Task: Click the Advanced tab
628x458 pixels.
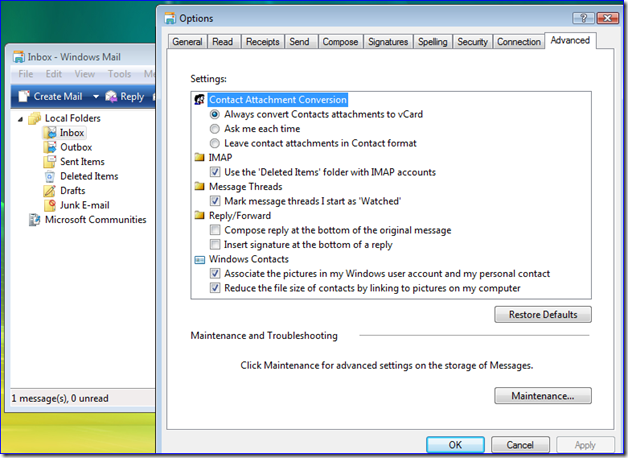Action: (x=570, y=40)
